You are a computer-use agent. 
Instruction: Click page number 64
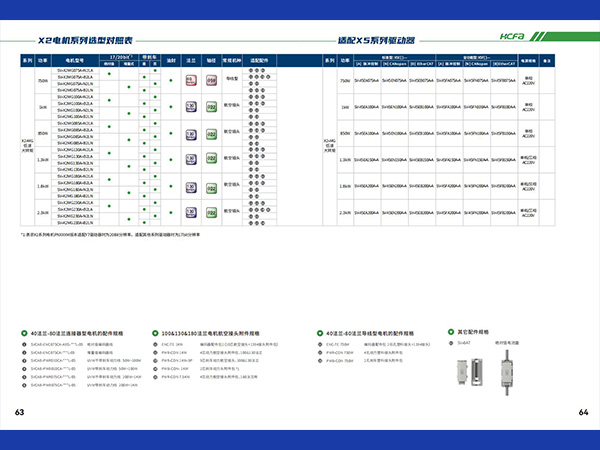[x=583, y=412]
